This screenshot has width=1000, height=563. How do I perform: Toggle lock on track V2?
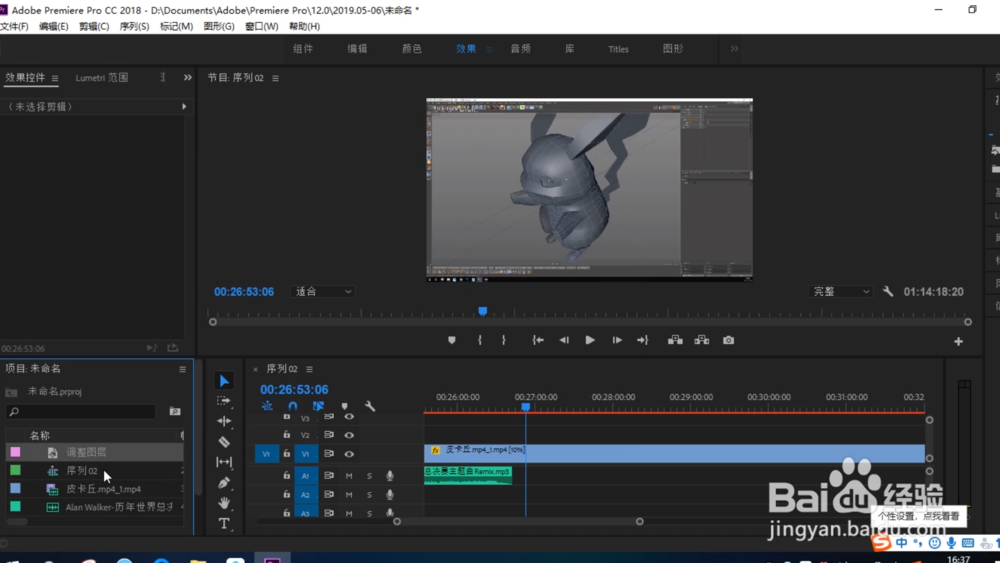click(286, 435)
